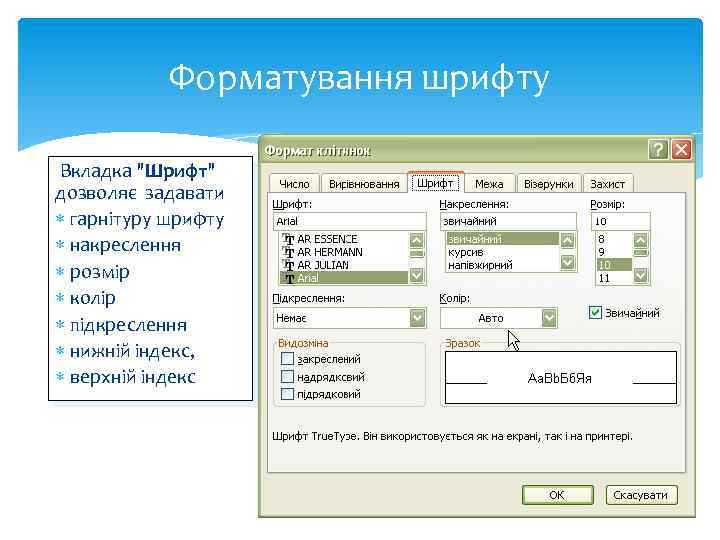Close the Формат клітинок dialog with X

pos(681,150)
